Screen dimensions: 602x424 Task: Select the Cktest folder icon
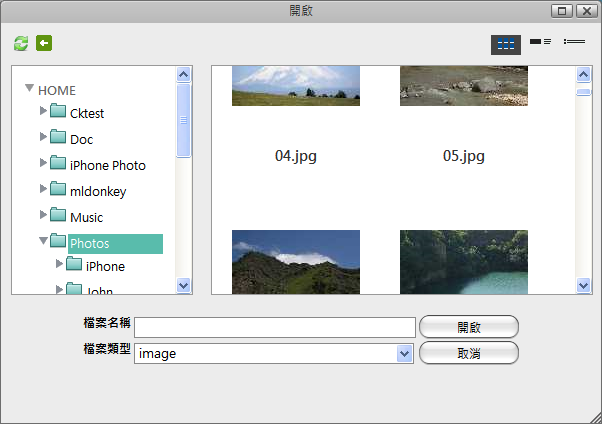pos(58,113)
